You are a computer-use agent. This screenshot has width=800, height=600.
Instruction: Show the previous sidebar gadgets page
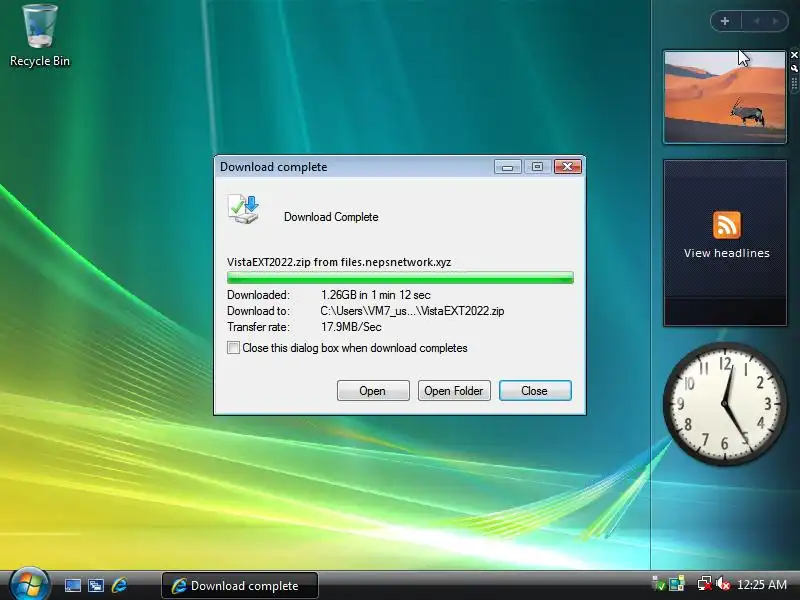pos(757,21)
